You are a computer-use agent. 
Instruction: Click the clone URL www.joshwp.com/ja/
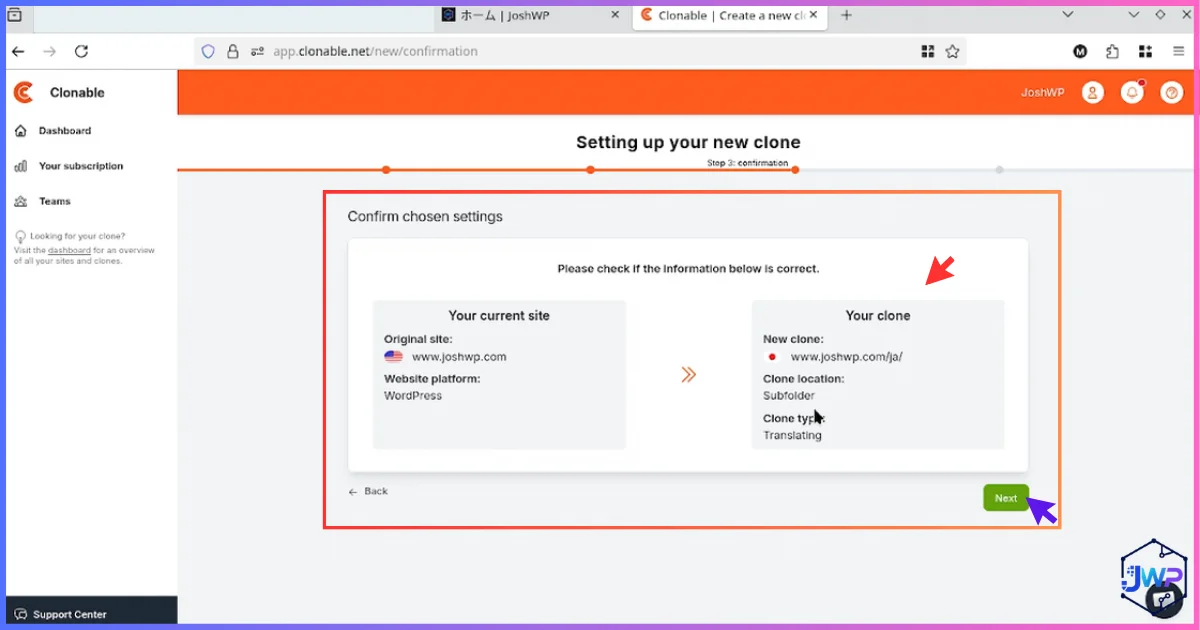point(846,356)
